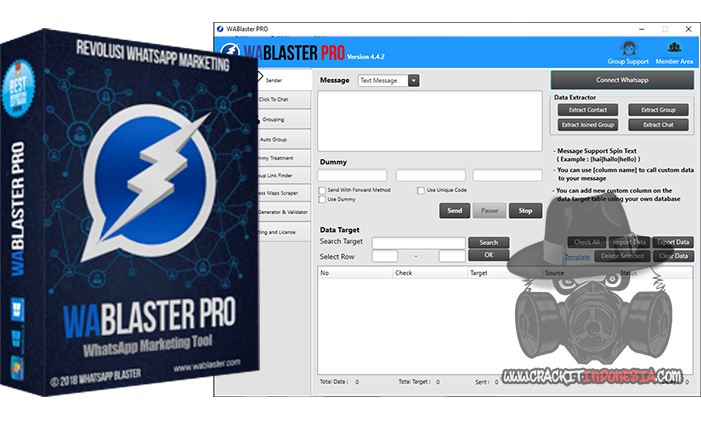Toggle the Use Dummy checkbox
Viewport: 701px width, 425px height.
pos(321,199)
